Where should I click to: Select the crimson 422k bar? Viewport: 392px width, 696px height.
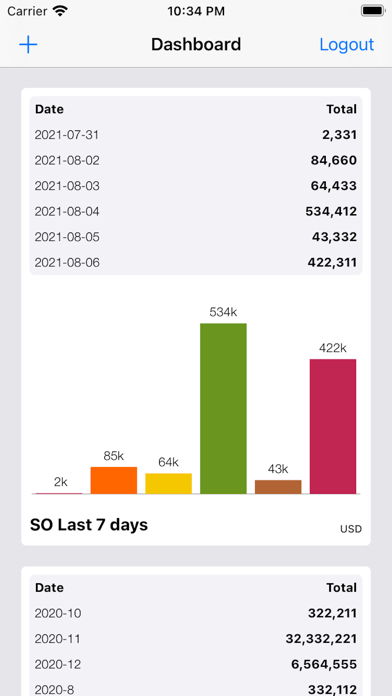point(333,426)
